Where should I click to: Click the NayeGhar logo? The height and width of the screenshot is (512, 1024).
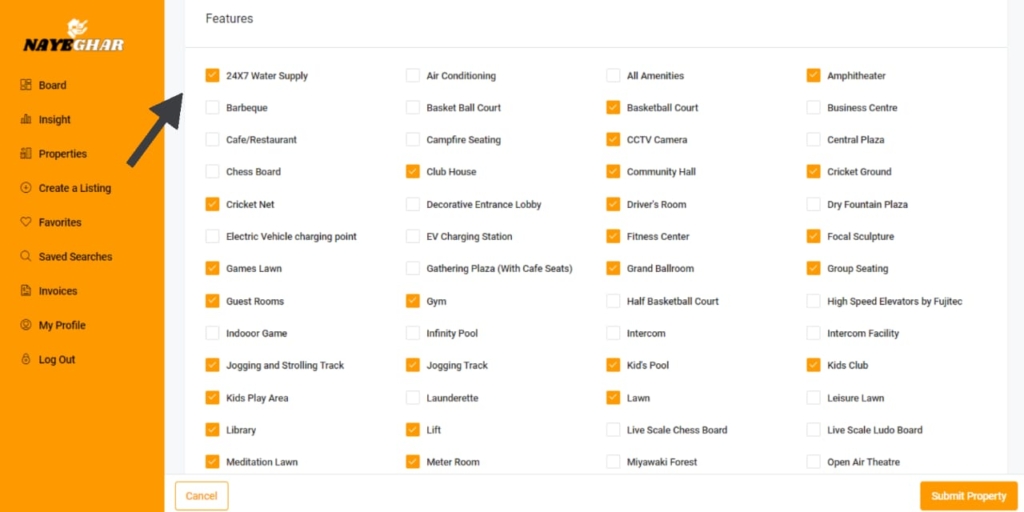point(74,37)
